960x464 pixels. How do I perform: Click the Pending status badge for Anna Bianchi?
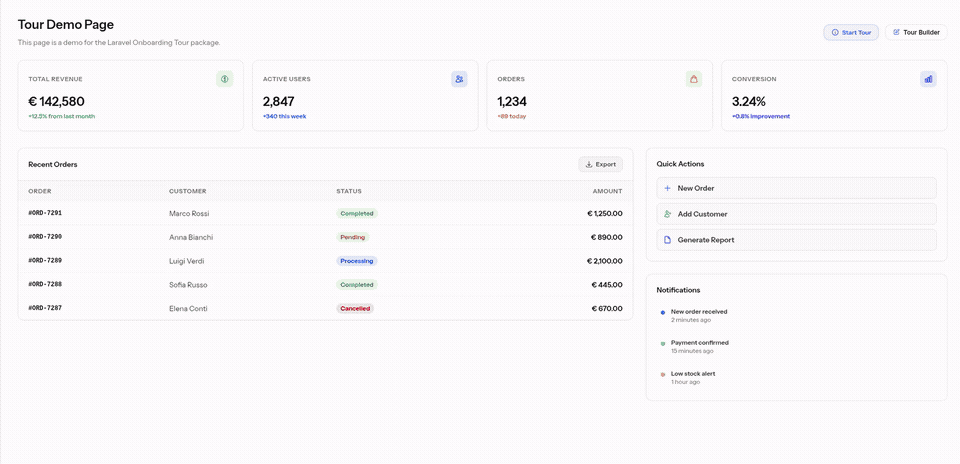(353, 237)
